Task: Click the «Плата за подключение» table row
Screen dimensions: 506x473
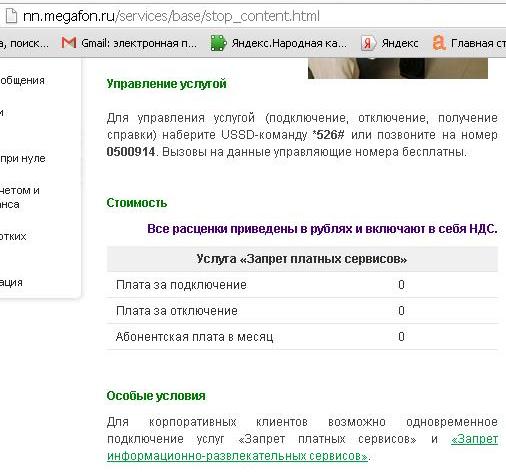Action: tap(302, 285)
